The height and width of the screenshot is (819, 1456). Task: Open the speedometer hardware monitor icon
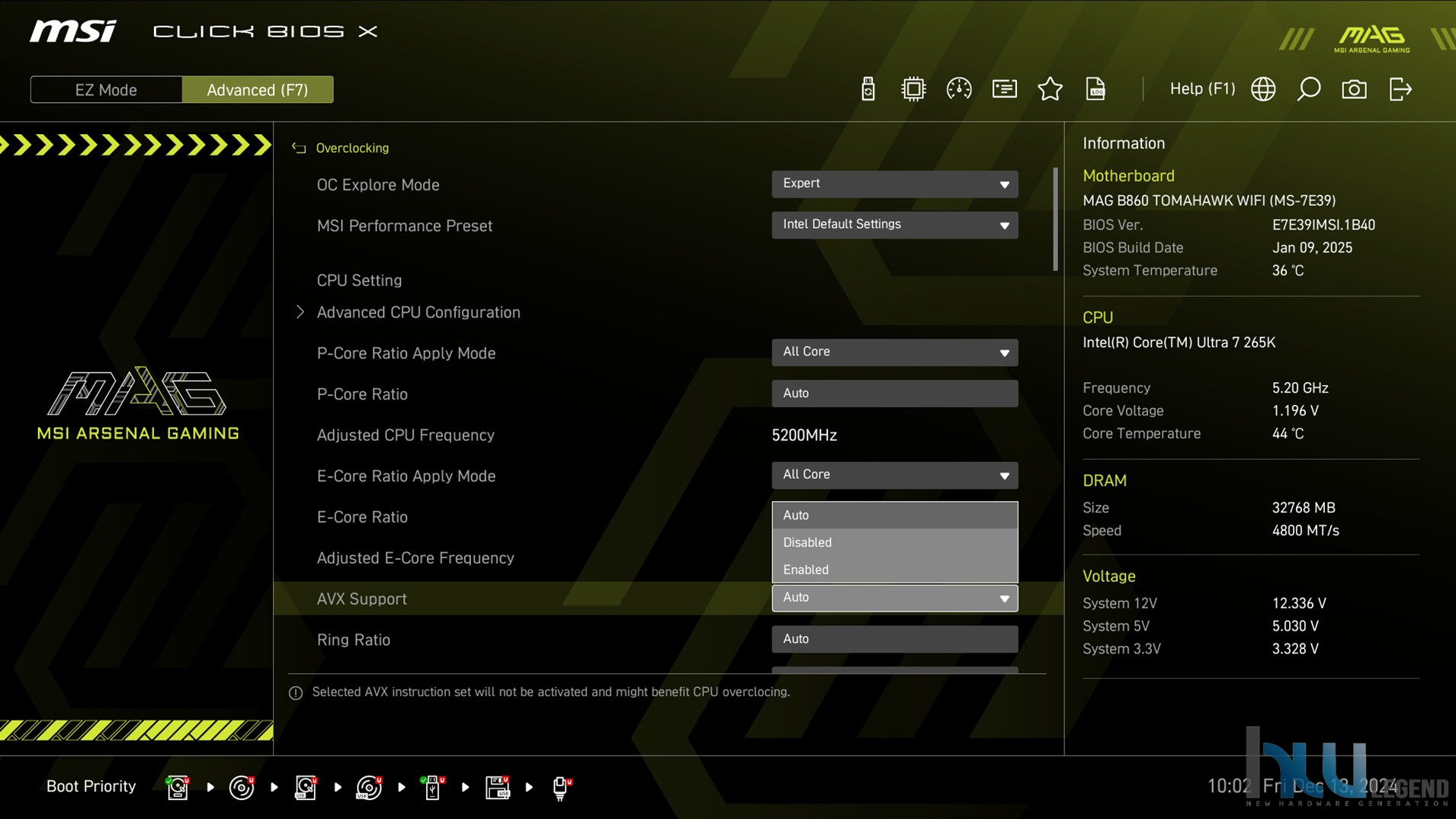pyautogui.click(x=959, y=89)
